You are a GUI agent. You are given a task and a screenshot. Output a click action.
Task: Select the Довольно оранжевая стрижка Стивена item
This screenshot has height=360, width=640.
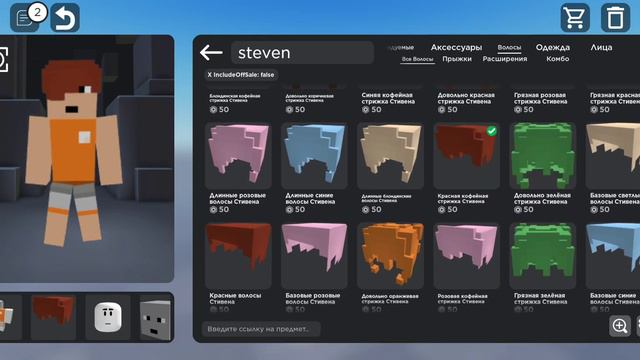390,256
